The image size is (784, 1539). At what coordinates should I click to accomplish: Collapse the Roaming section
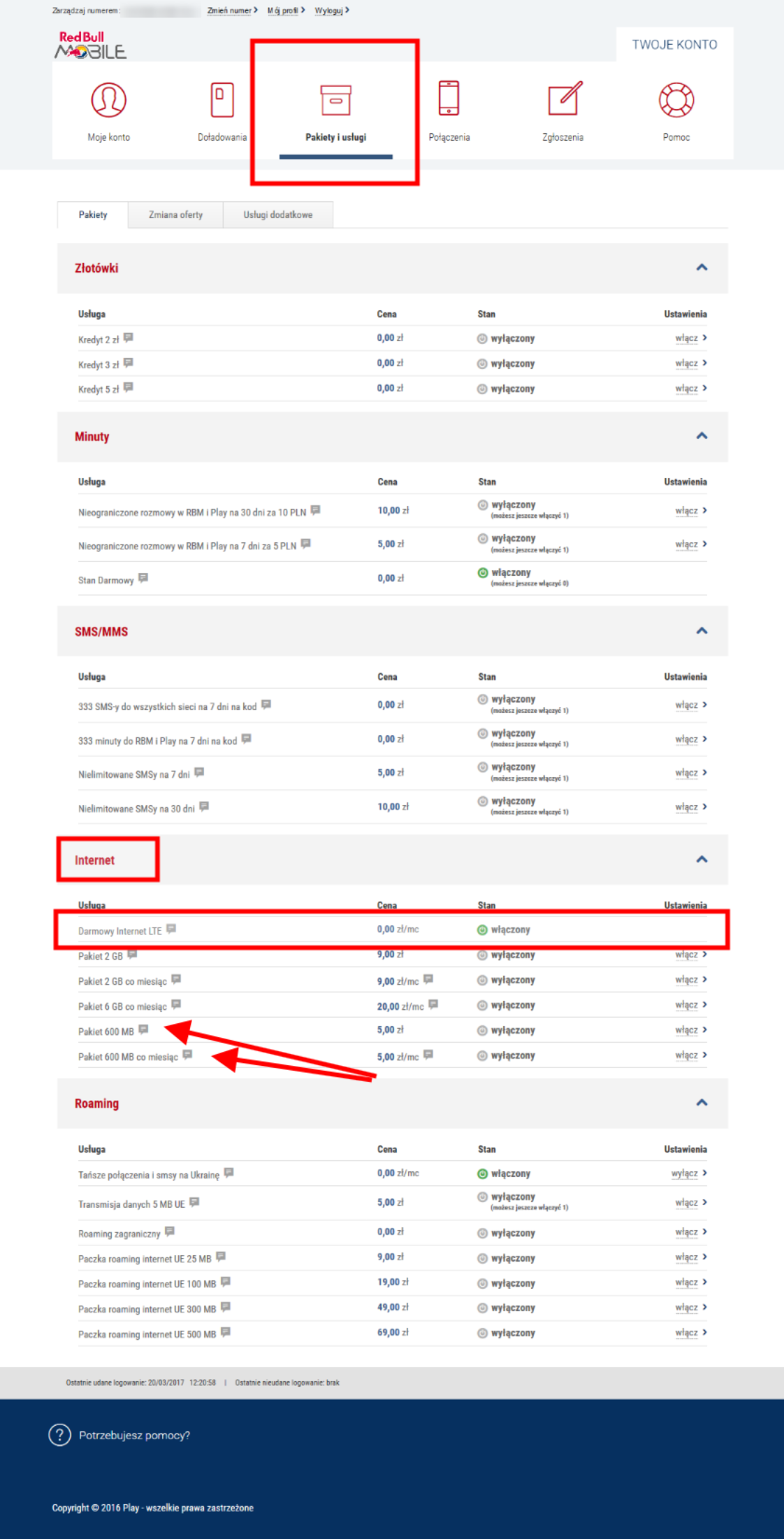(x=702, y=1103)
